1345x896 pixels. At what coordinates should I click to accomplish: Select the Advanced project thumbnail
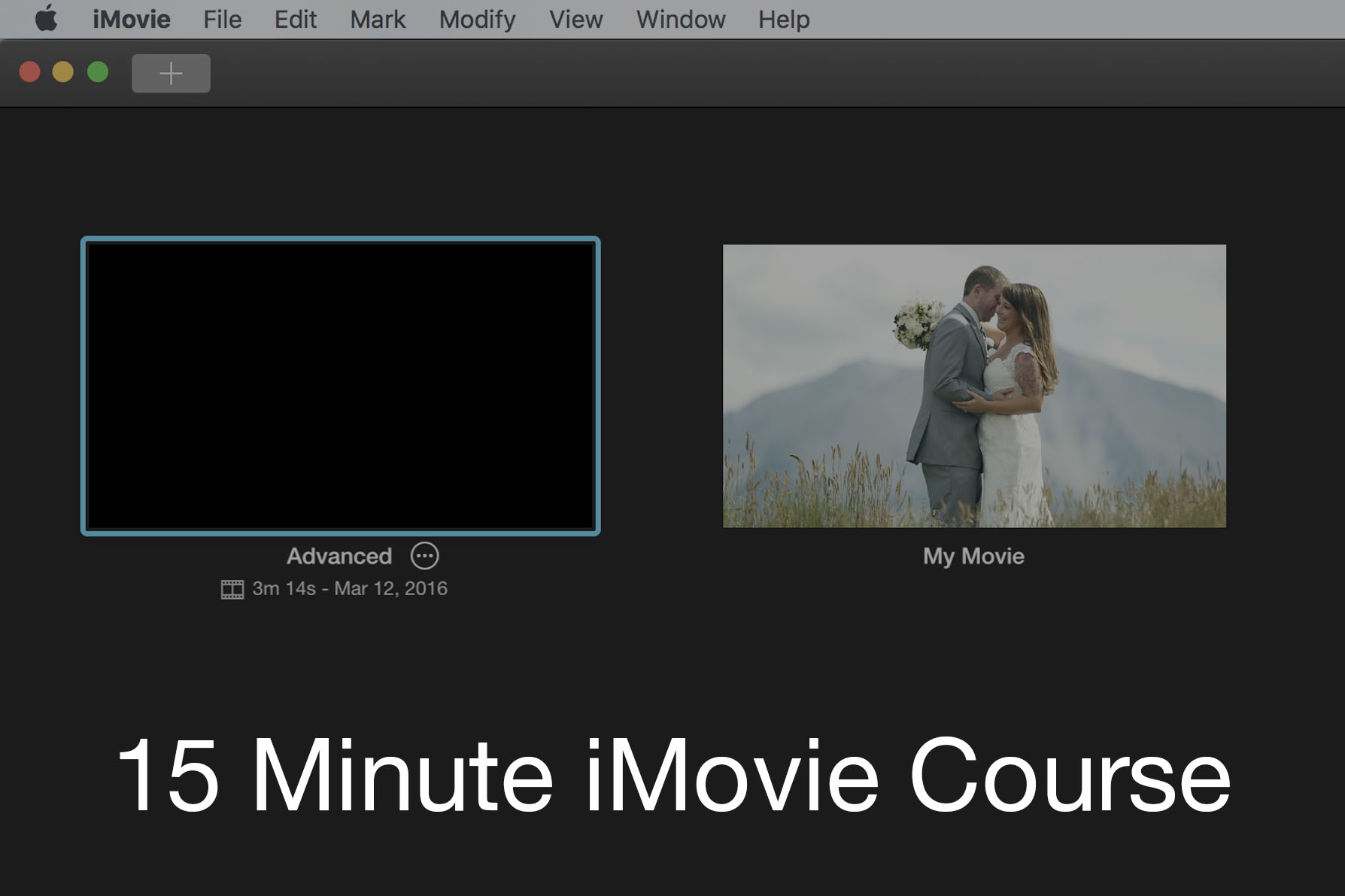[x=341, y=386]
